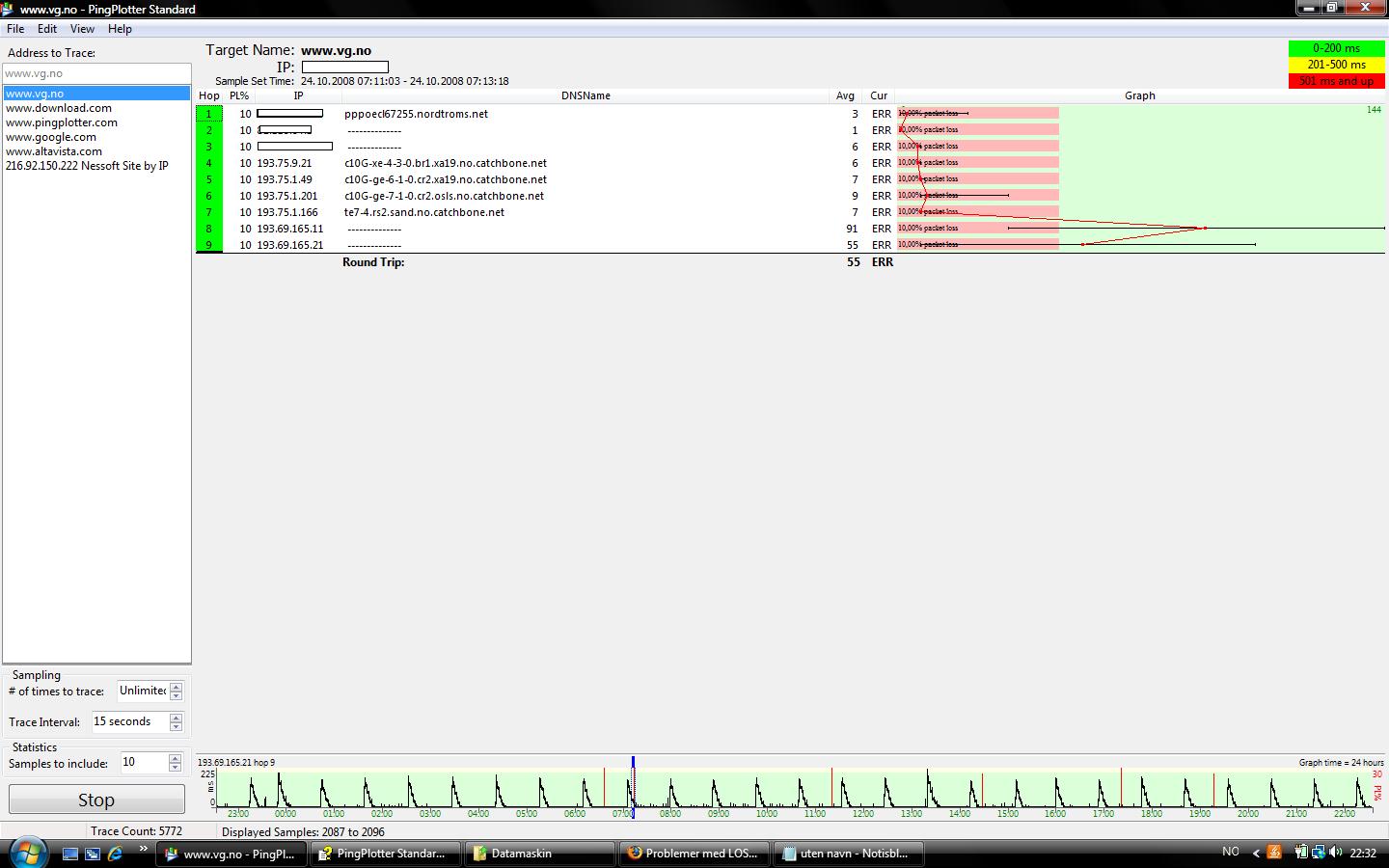Increase Samples to include with up arrow
The height and width of the screenshot is (868, 1389).
coord(176,758)
